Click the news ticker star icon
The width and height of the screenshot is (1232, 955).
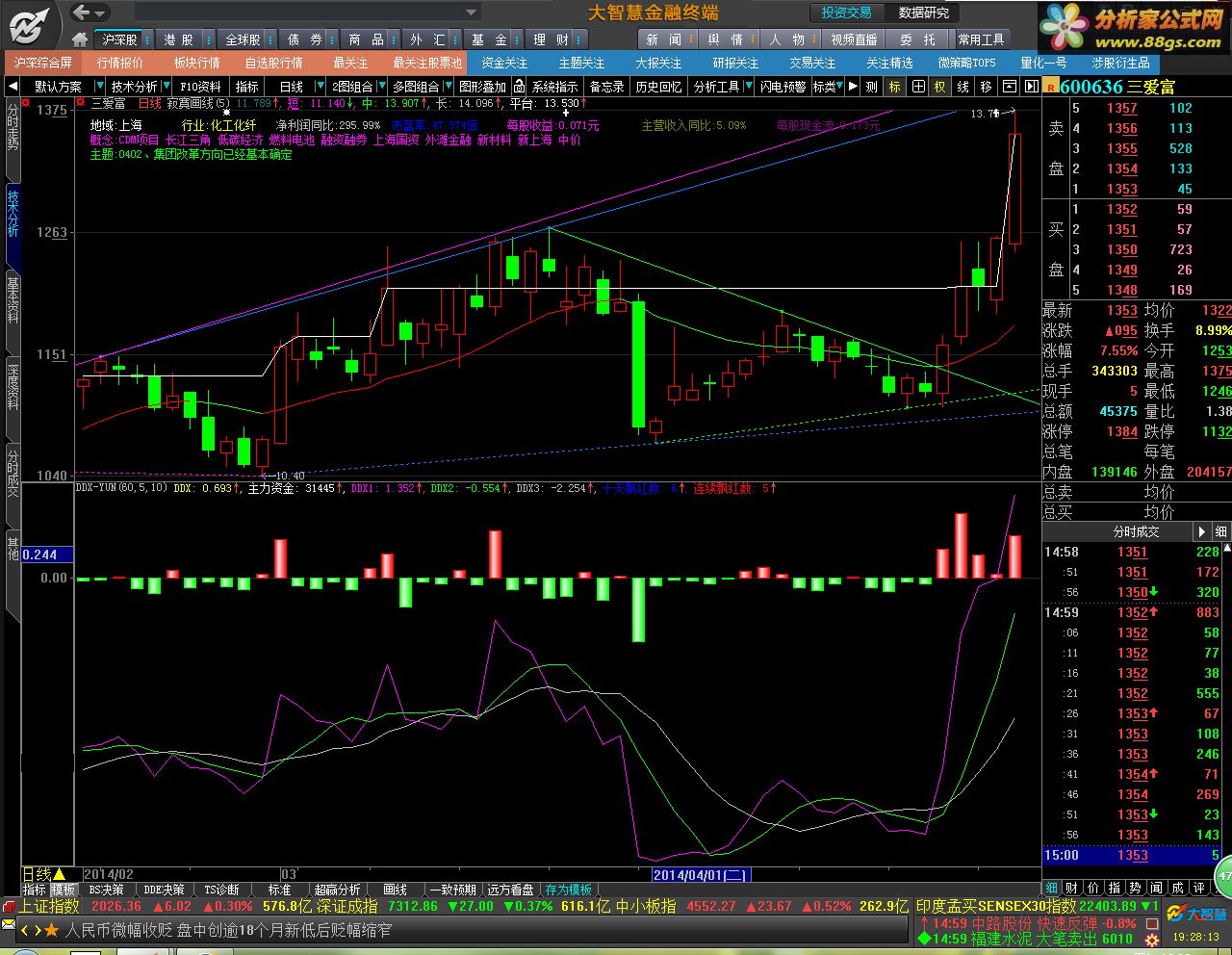coord(52,931)
